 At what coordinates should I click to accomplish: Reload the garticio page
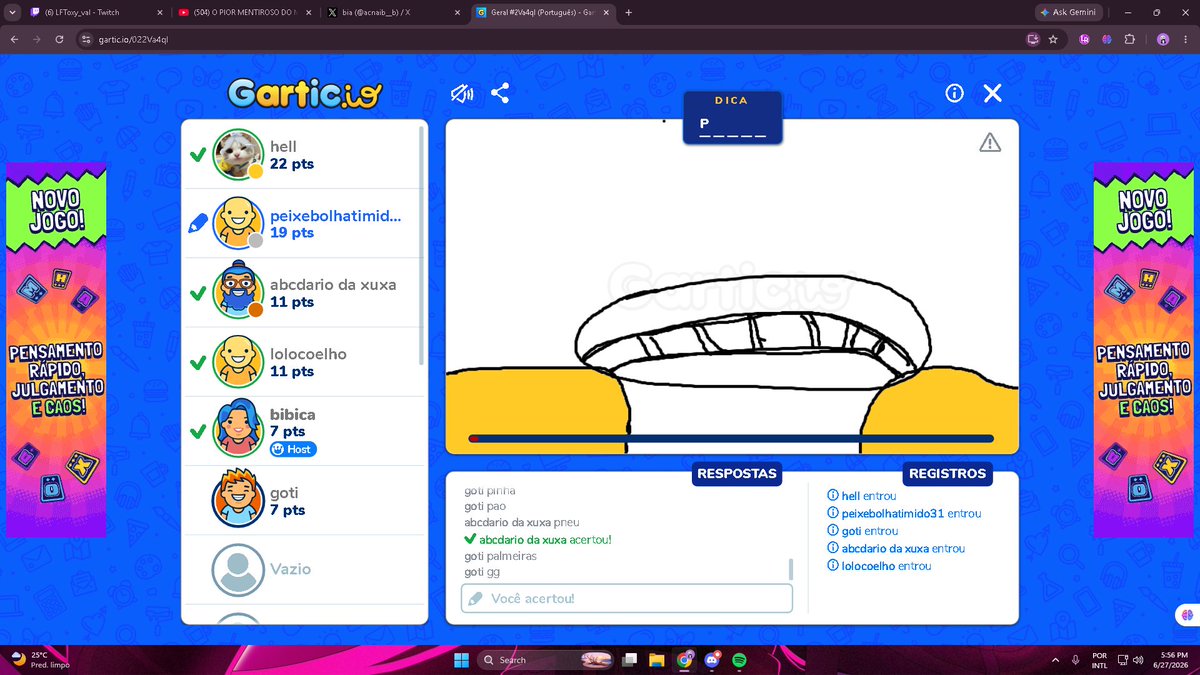click(59, 39)
